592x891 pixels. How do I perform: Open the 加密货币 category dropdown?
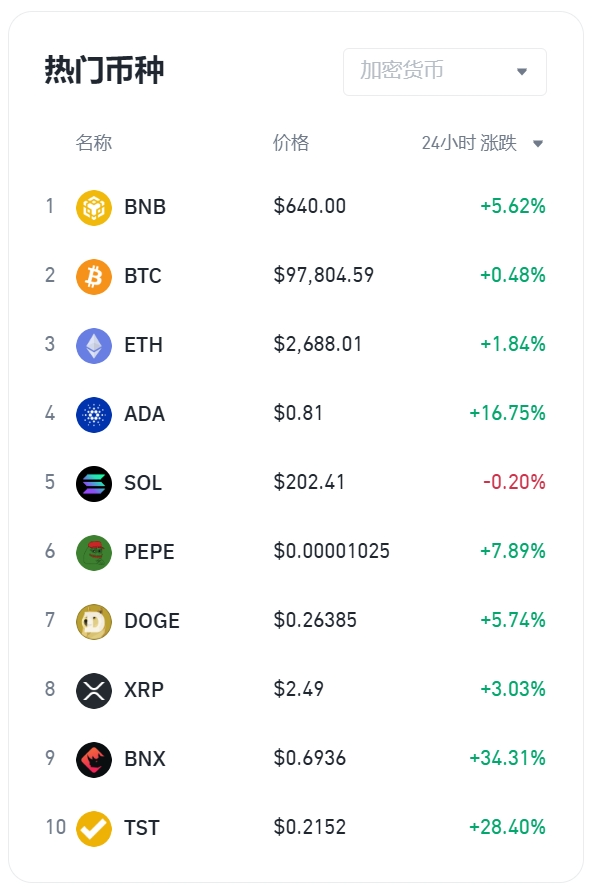pos(445,72)
